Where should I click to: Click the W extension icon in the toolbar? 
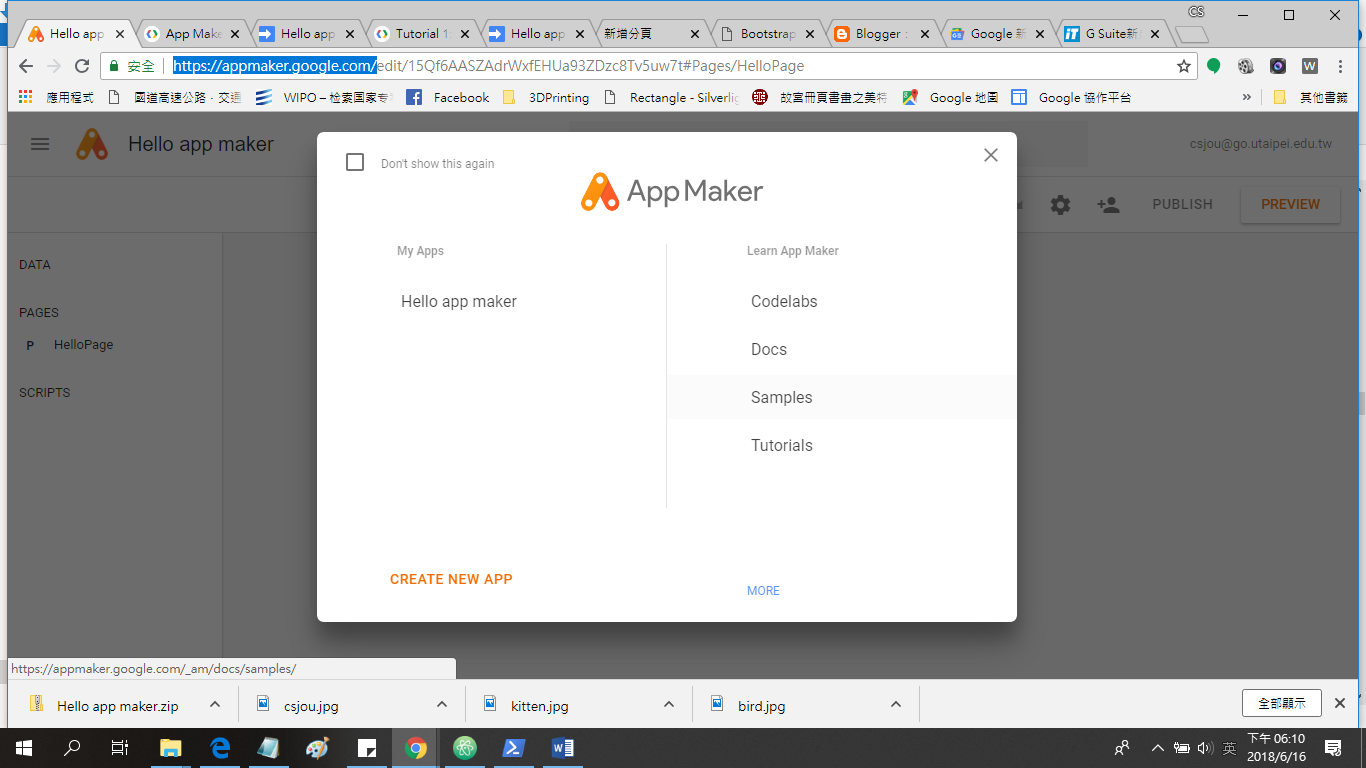1310,66
